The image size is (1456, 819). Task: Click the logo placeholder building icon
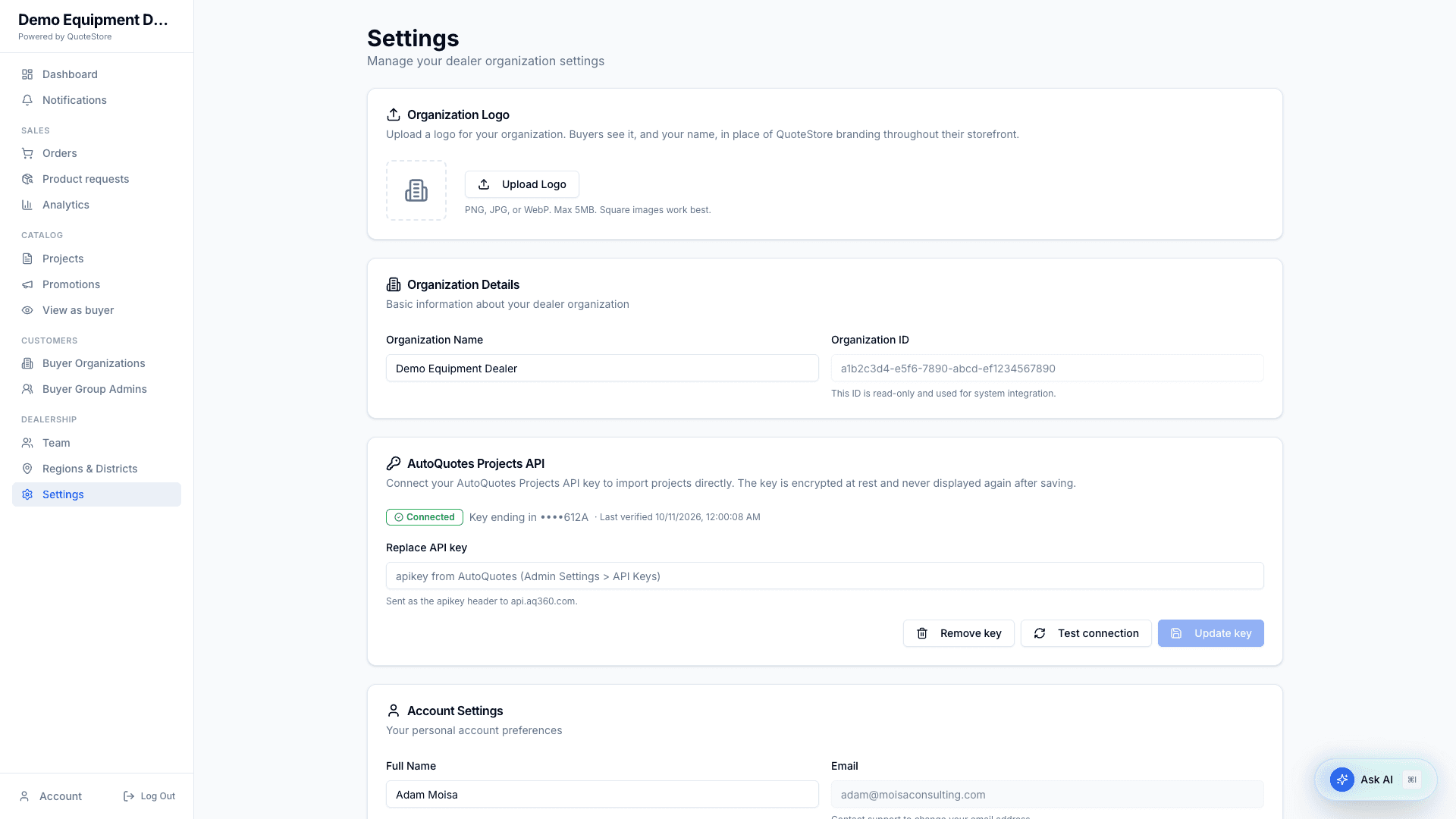click(416, 190)
